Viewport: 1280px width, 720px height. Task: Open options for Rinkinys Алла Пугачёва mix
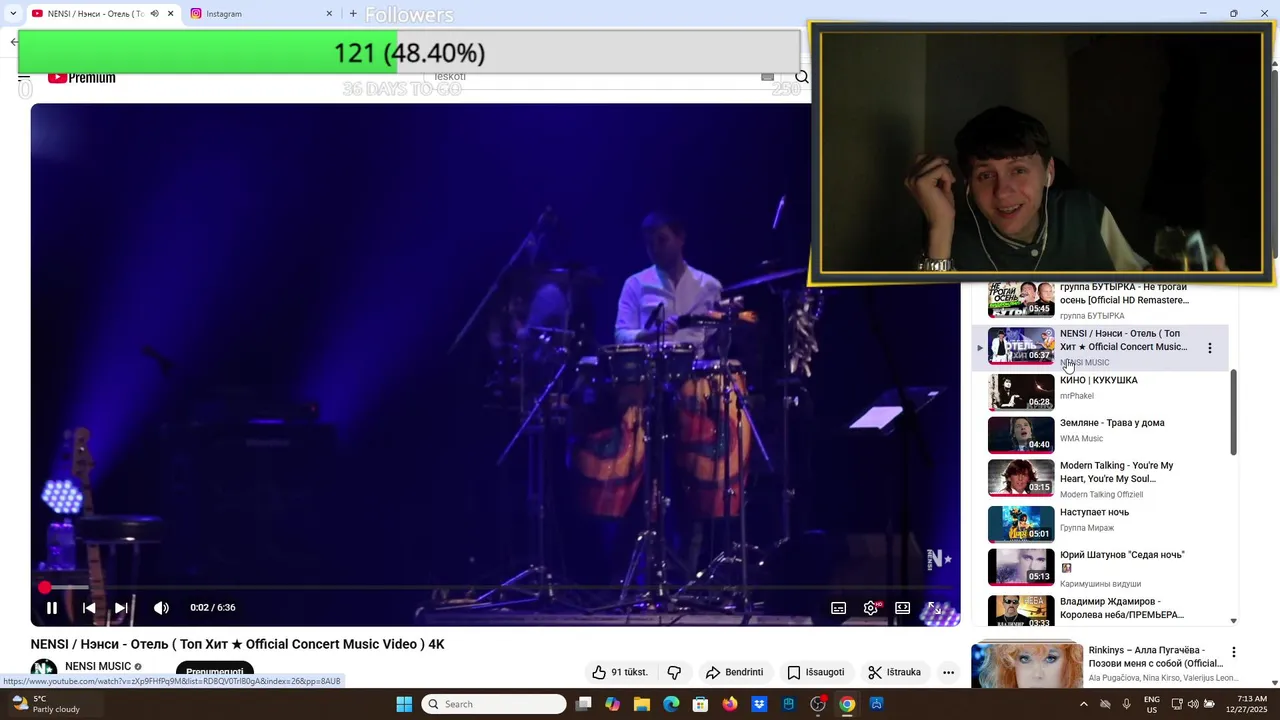tap(1233, 652)
